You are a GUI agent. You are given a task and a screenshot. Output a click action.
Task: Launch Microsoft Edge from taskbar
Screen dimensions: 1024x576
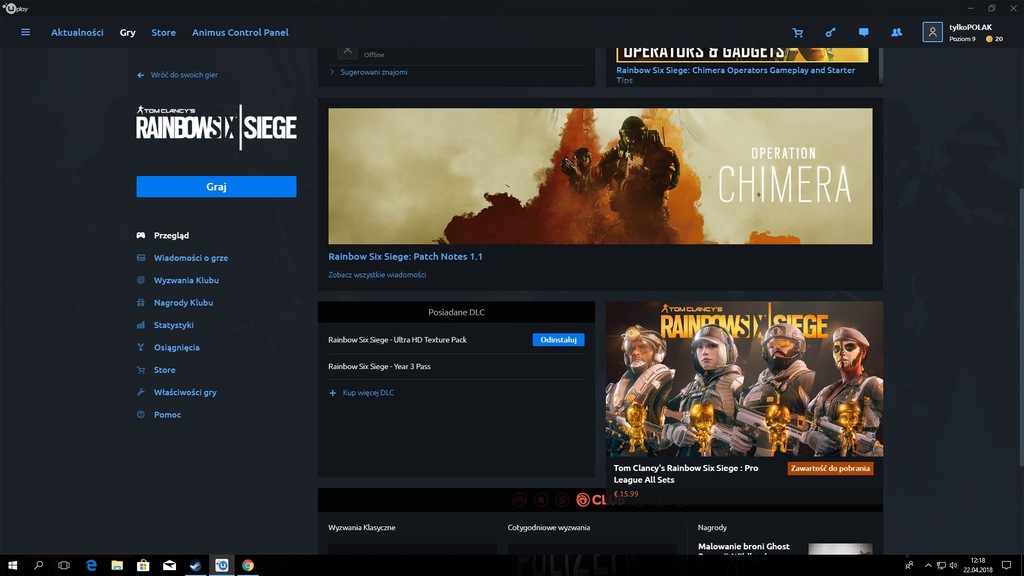click(x=91, y=566)
